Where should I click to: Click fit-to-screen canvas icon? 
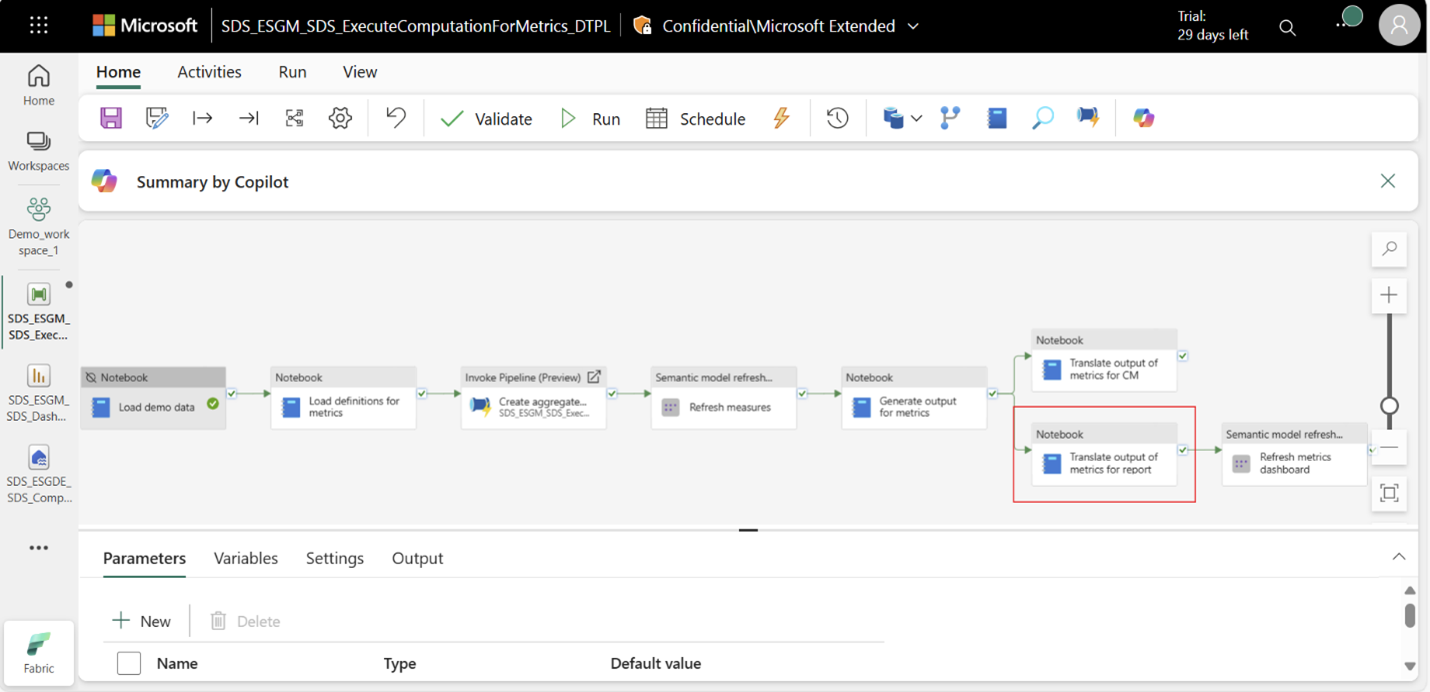point(1389,493)
